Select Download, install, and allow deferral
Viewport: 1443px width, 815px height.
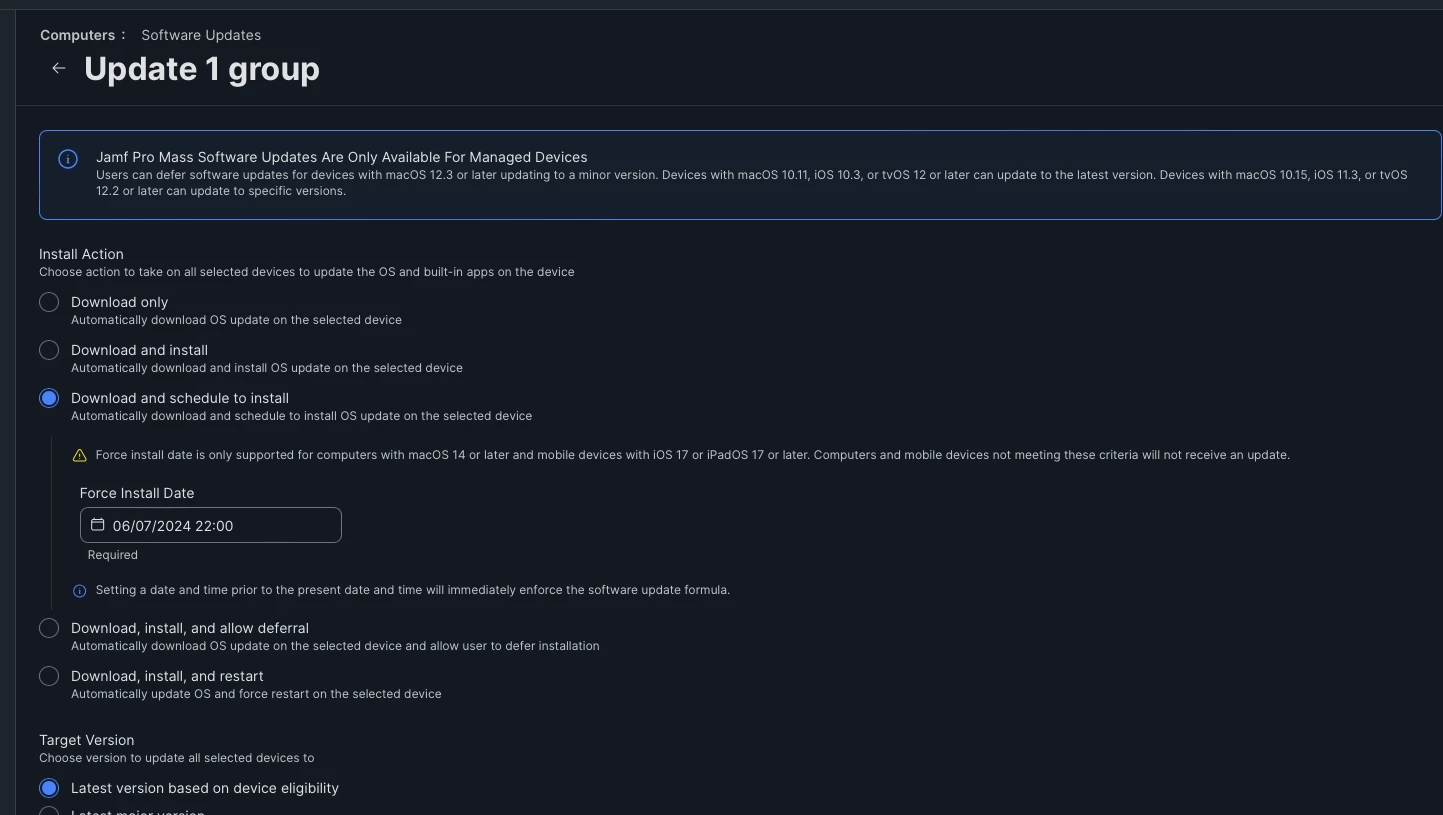point(49,628)
